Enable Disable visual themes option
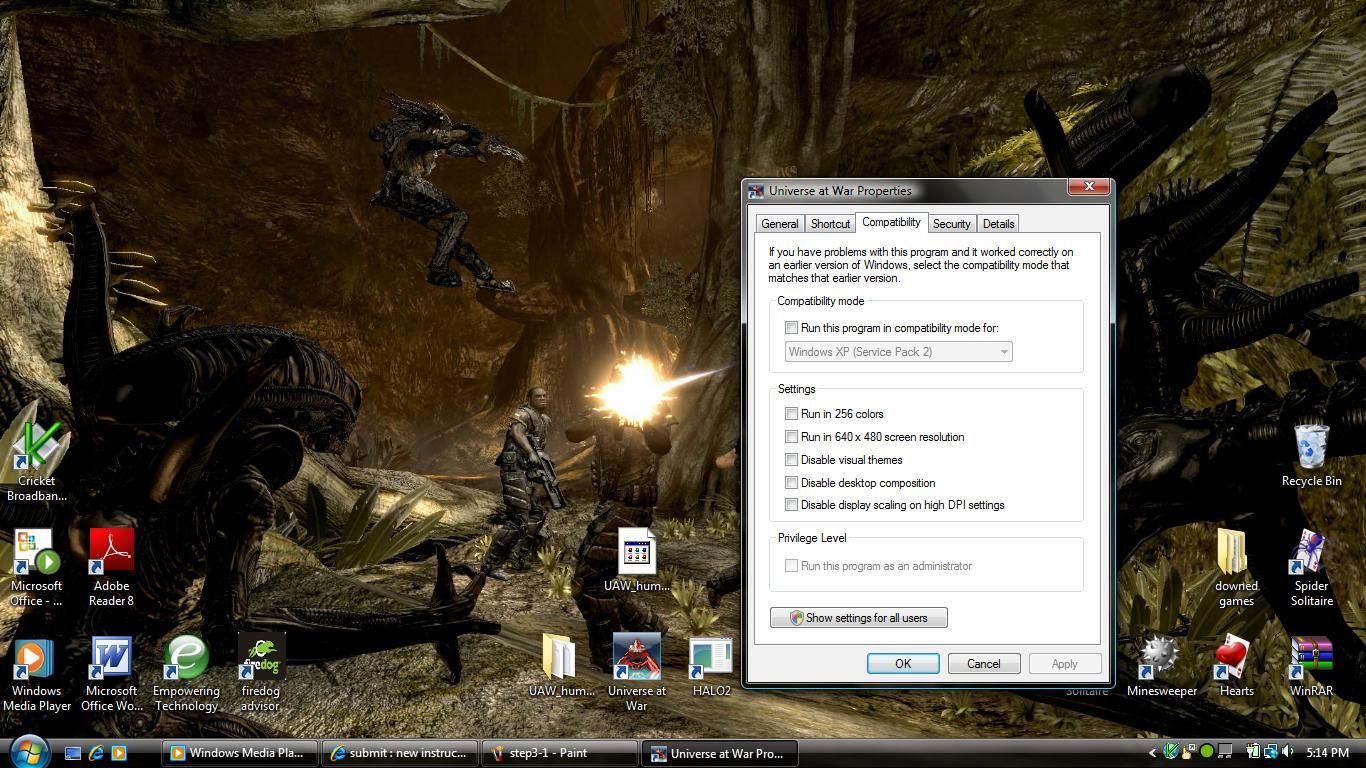The image size is (1366, 768). tap(791, 459)
